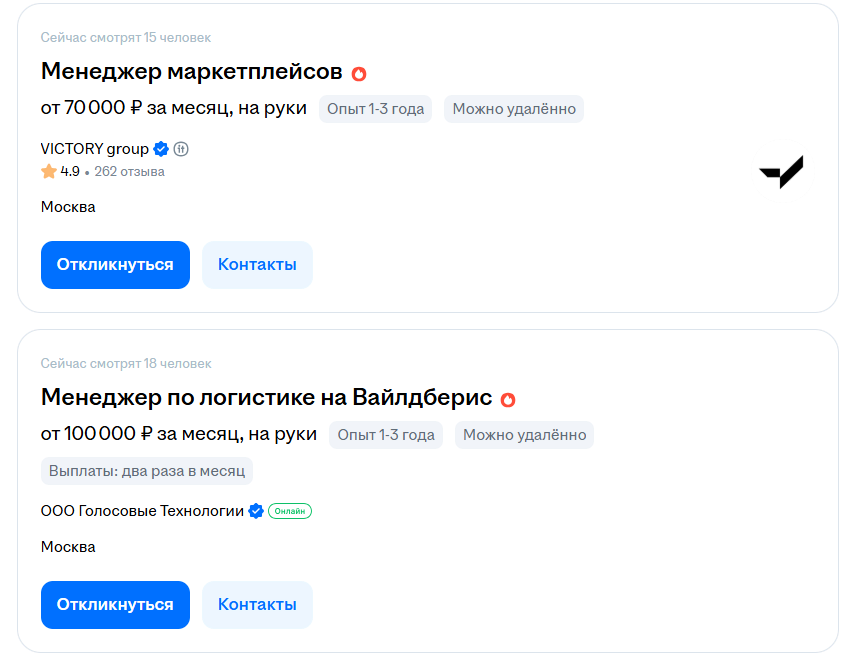Open the 262 отзыва reviews link

click(x=129, y=172)
